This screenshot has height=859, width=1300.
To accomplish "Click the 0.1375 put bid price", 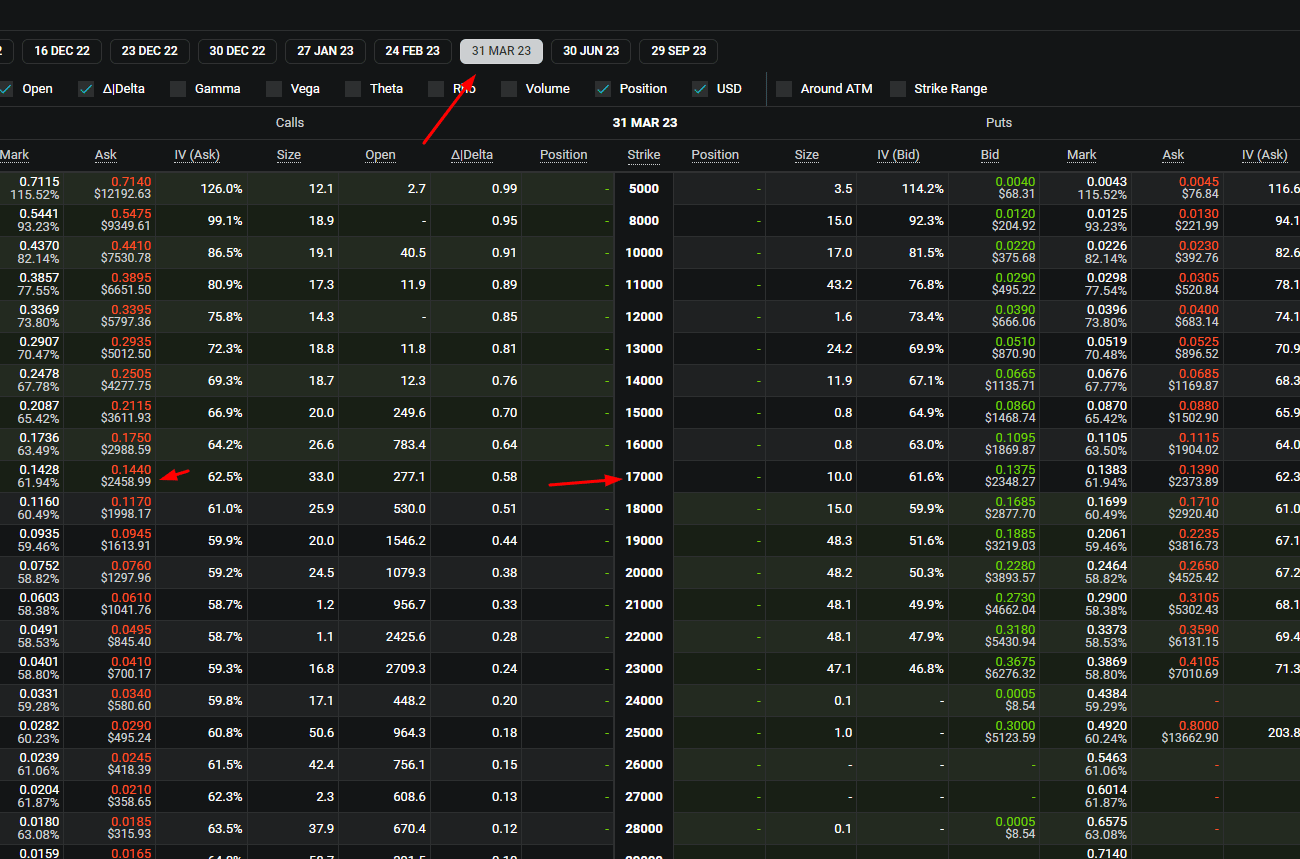I will point(1016,469).
